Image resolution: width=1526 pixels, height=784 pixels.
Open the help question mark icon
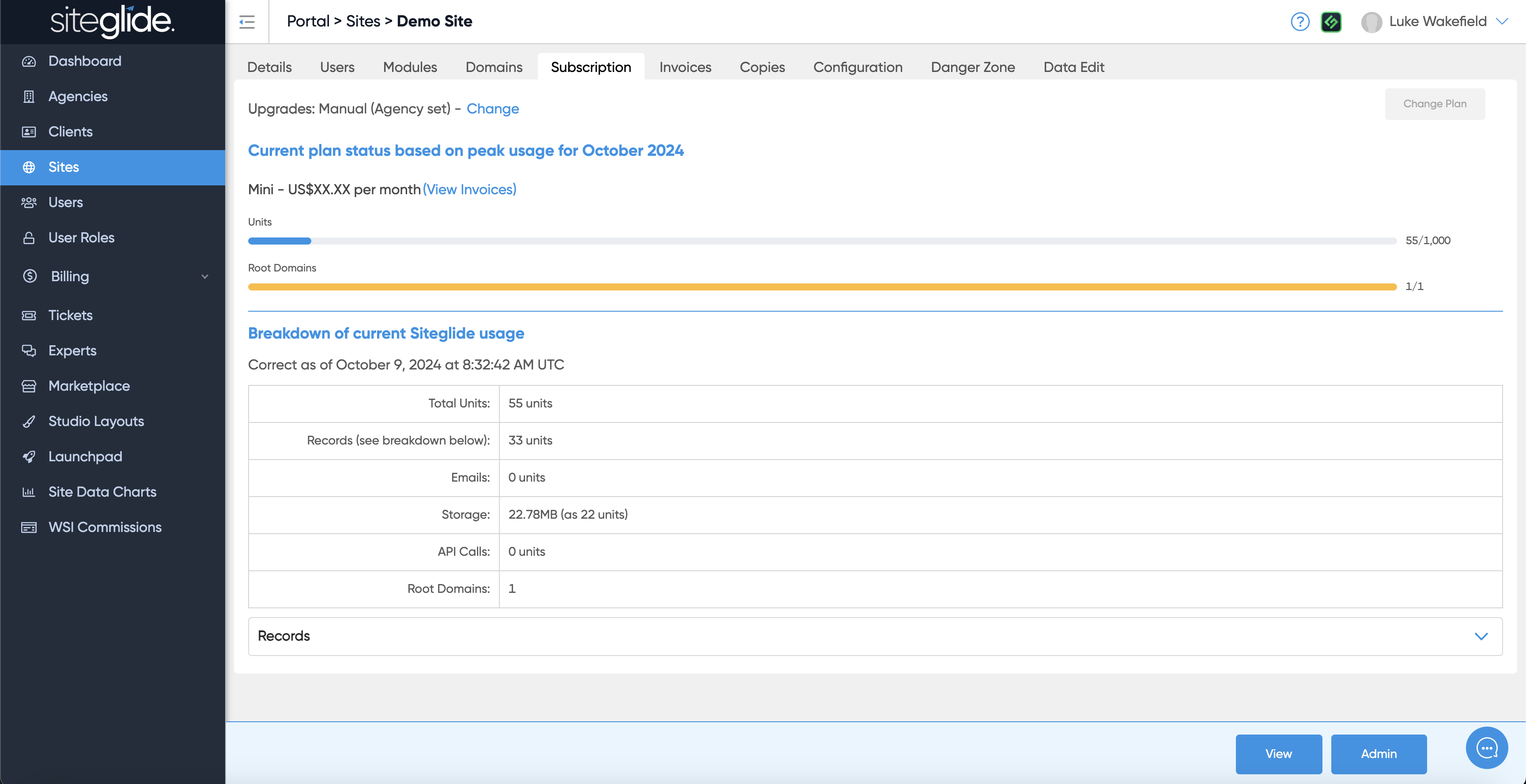1300,22
